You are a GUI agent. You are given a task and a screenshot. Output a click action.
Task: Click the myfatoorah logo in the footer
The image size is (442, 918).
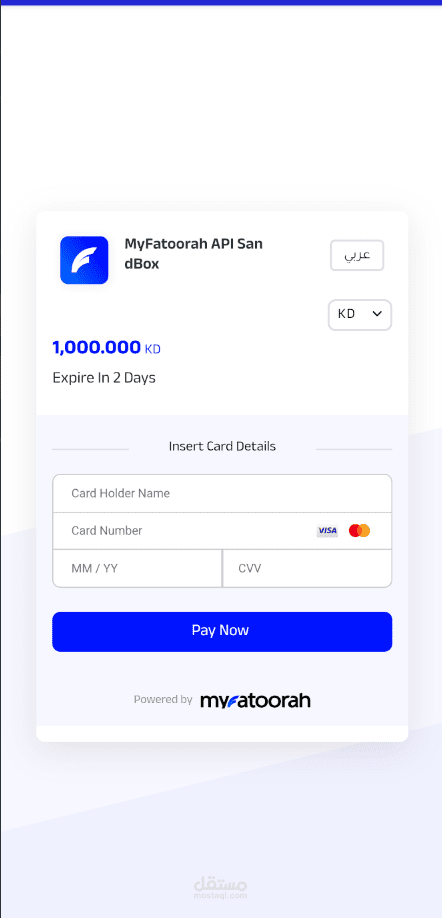pyautogui.click(x=255, y=700)
